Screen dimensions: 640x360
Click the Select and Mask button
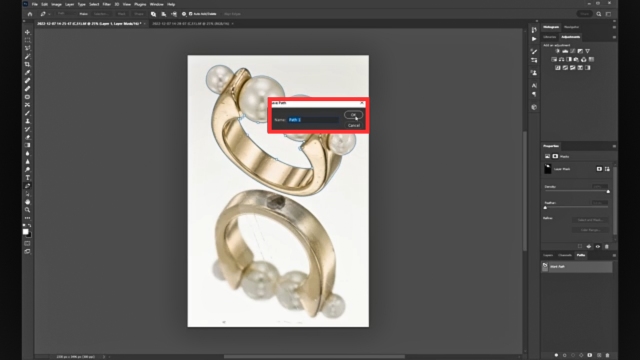[x=590, y=220]
